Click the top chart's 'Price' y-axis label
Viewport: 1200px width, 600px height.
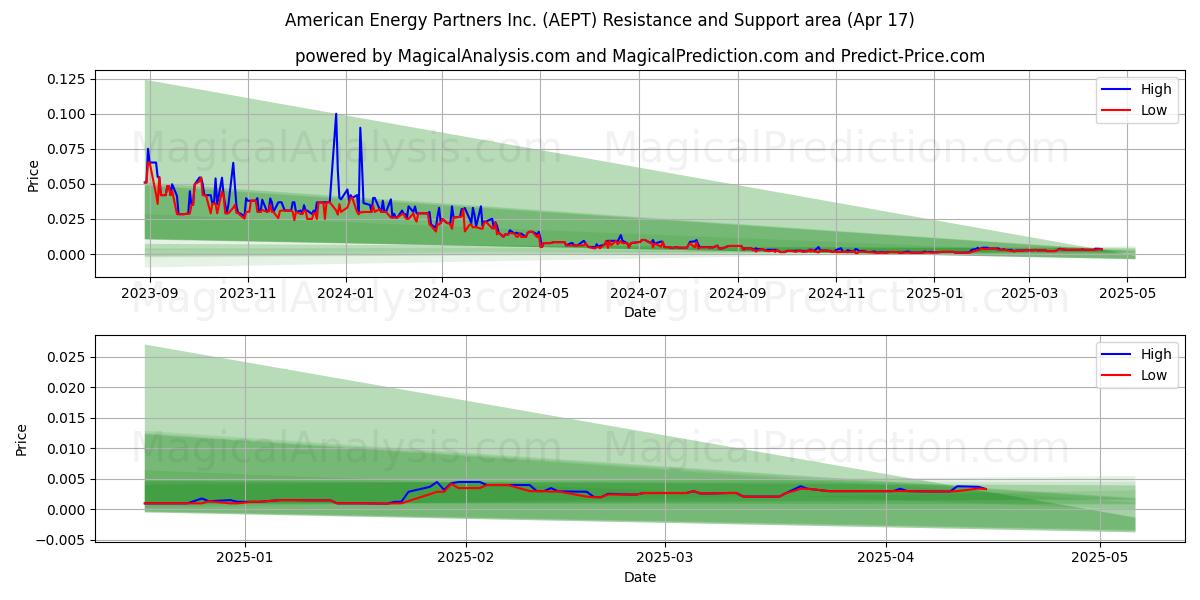pyautogui.click(x=34, y=175)
